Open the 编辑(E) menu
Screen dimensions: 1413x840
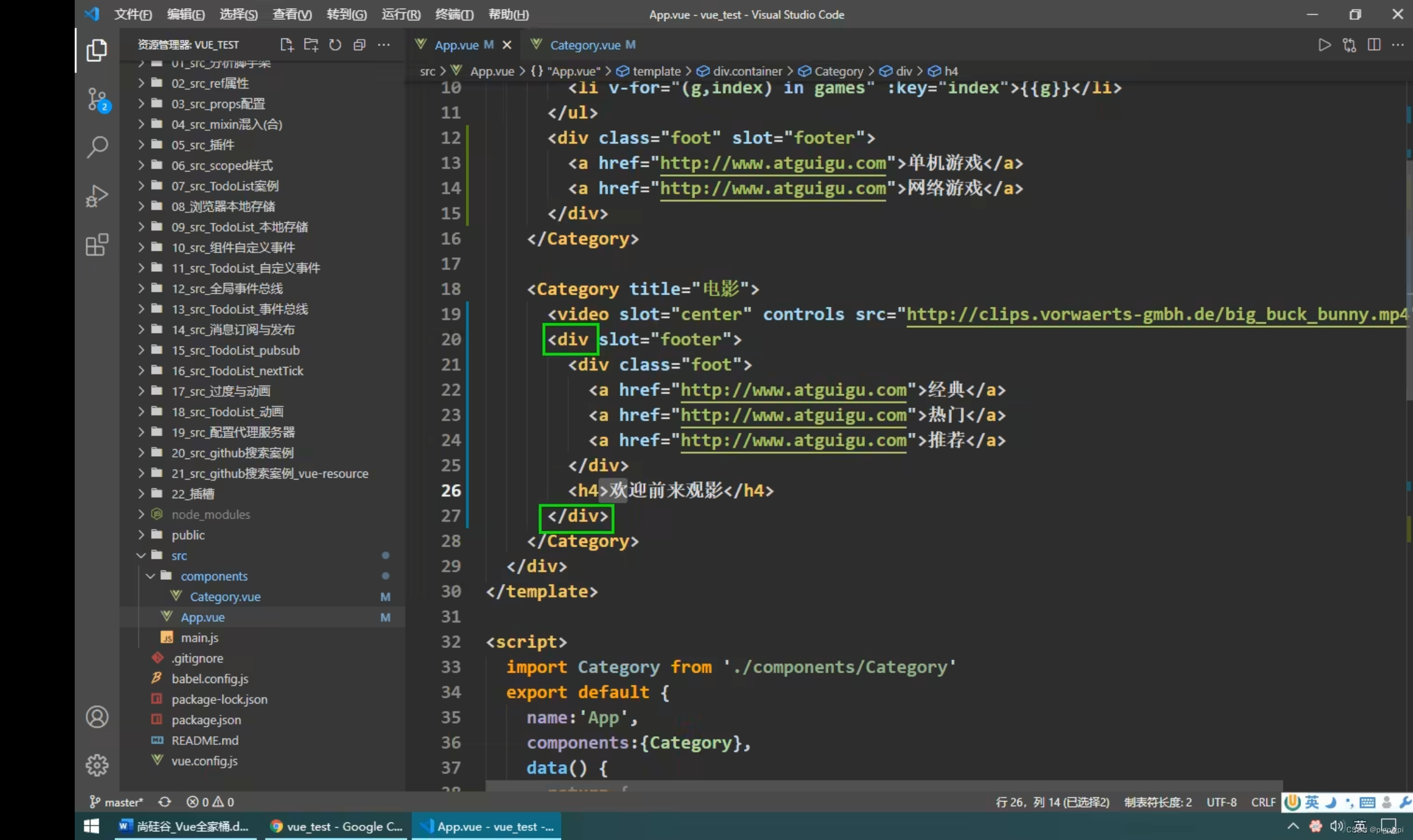[x=186, y=15]
